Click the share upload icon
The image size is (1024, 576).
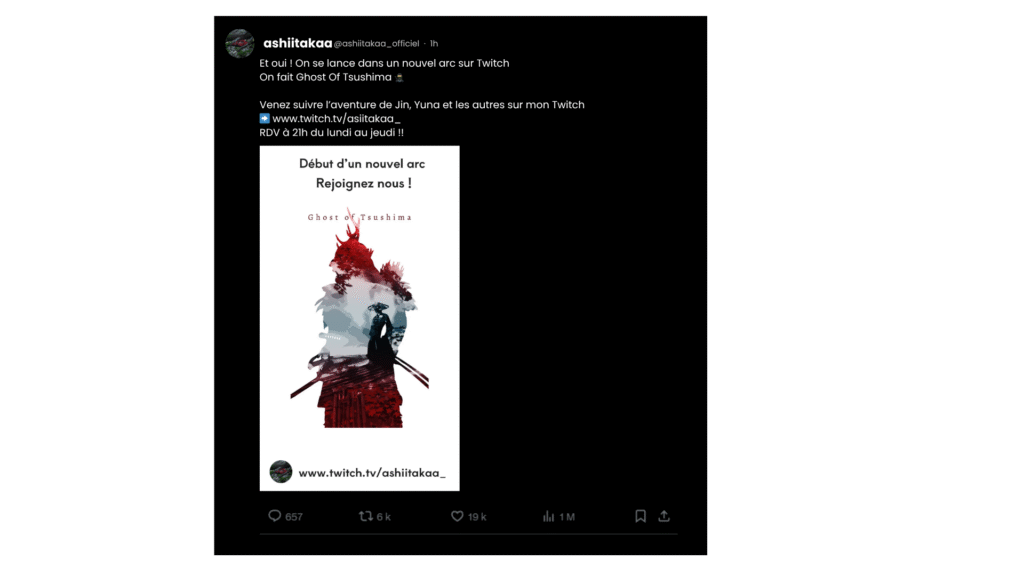tap(664, 516)
